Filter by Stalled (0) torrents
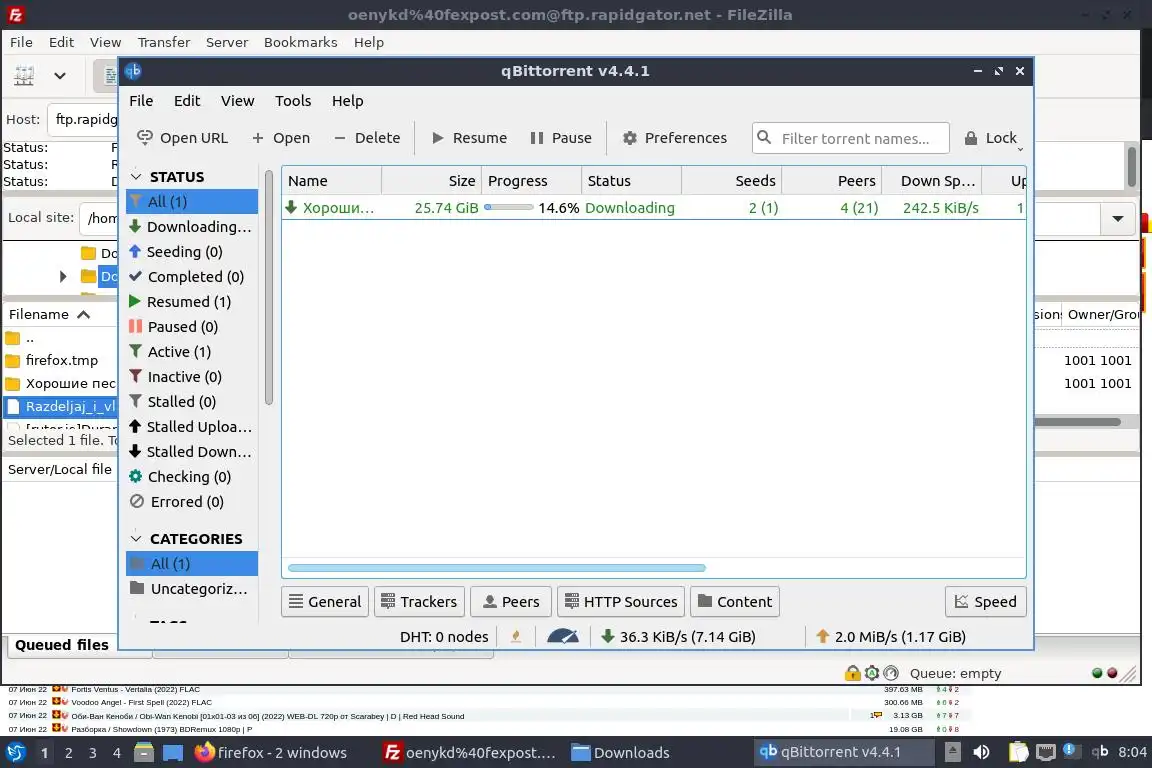 click(x=192, y=401)
